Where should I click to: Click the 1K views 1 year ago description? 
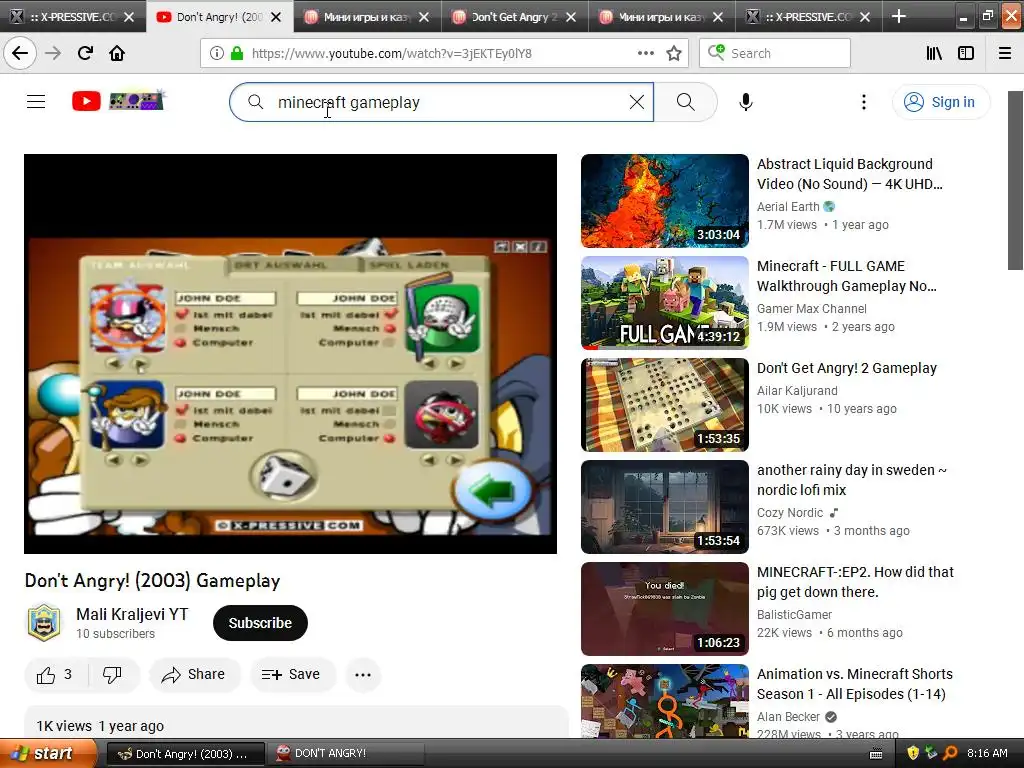pos(100,726)
